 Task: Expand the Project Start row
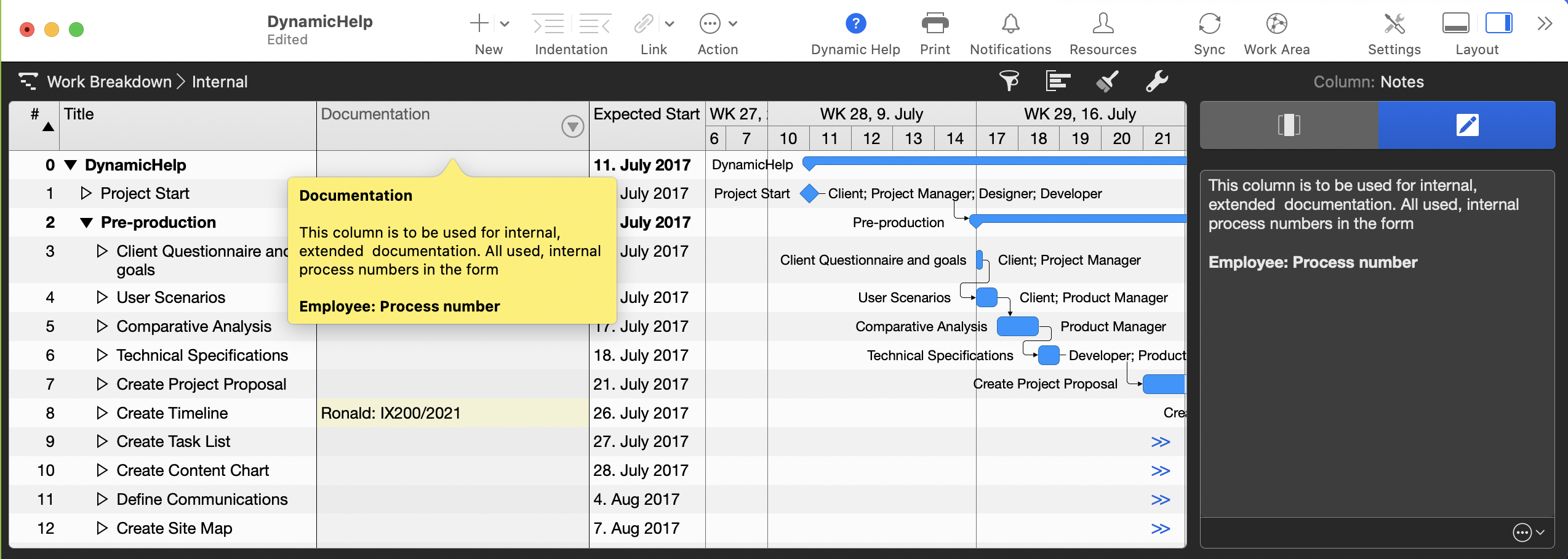86,193
